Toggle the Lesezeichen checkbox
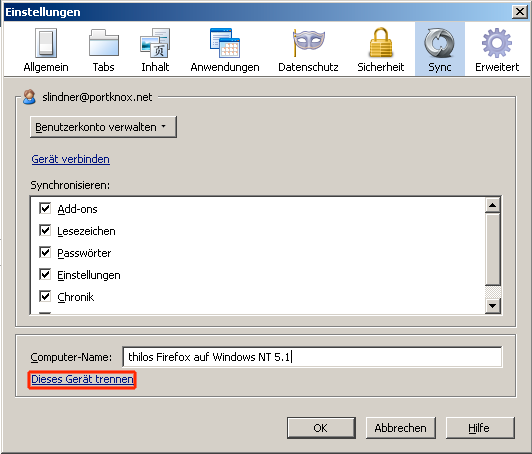 point(45,230)
